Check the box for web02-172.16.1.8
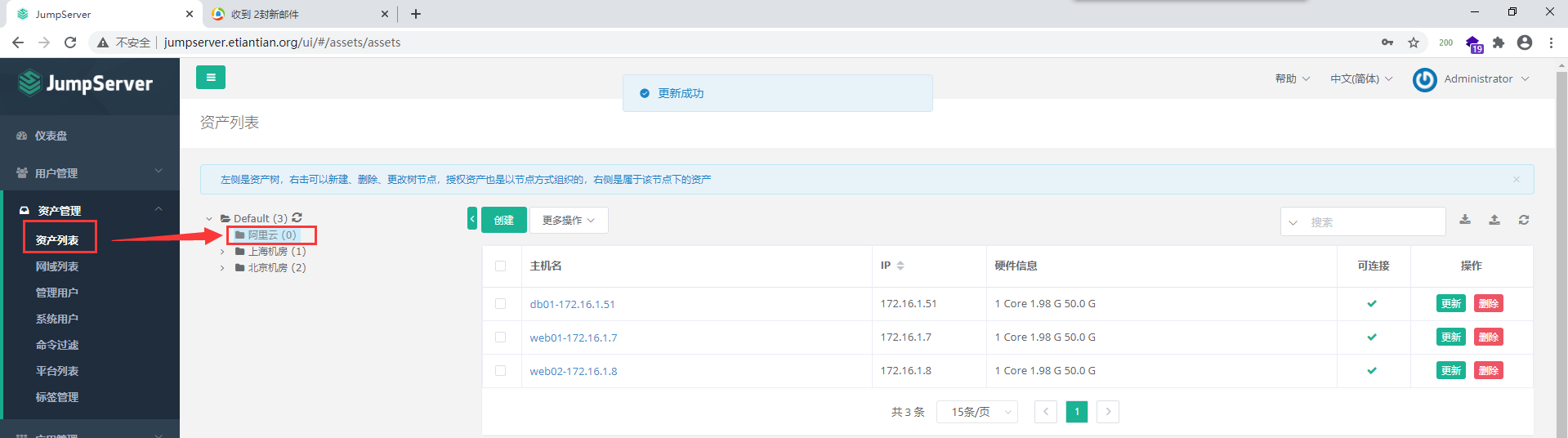The image size is (1568, 438). point(501,370)
